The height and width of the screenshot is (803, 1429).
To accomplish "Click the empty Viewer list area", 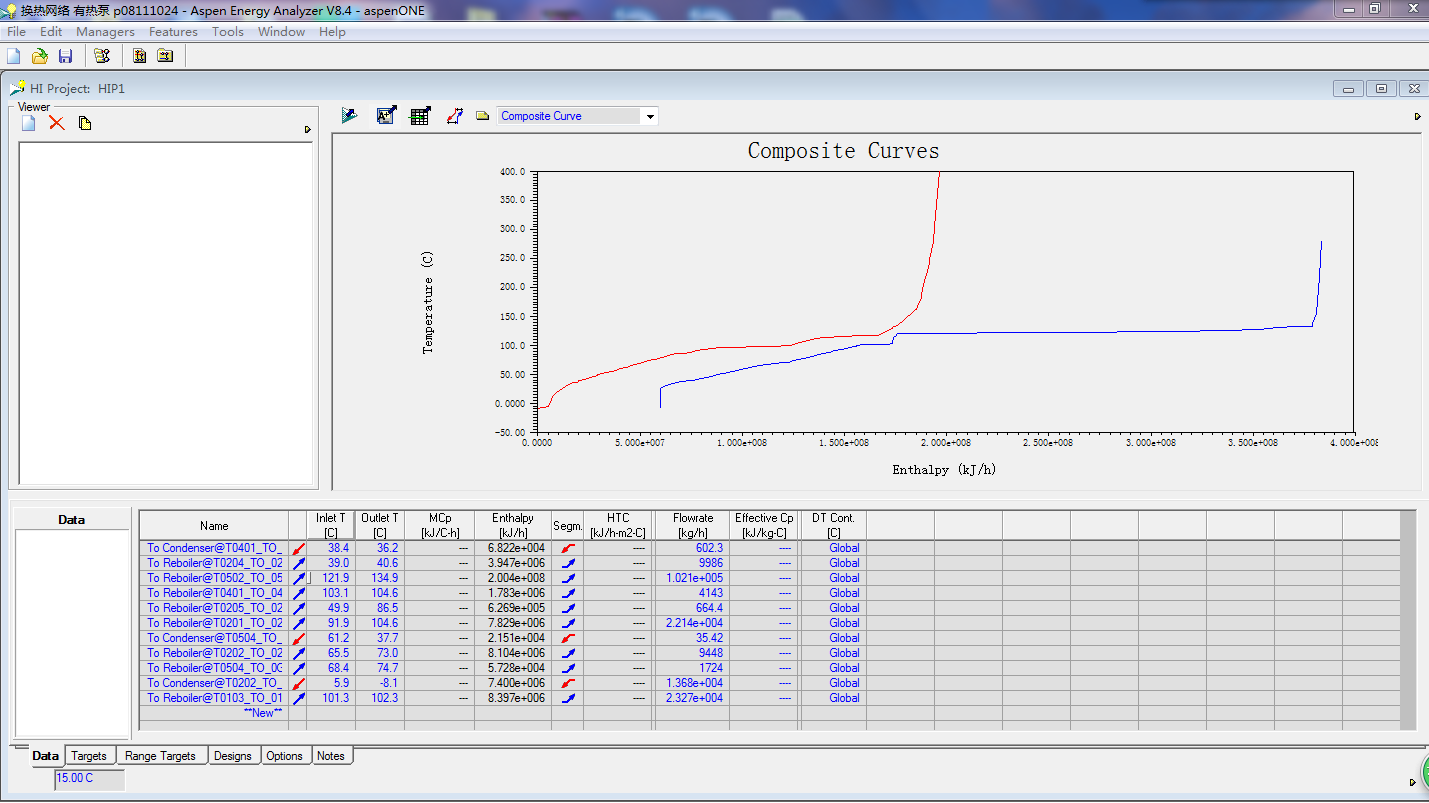I will tap(166, 313).
